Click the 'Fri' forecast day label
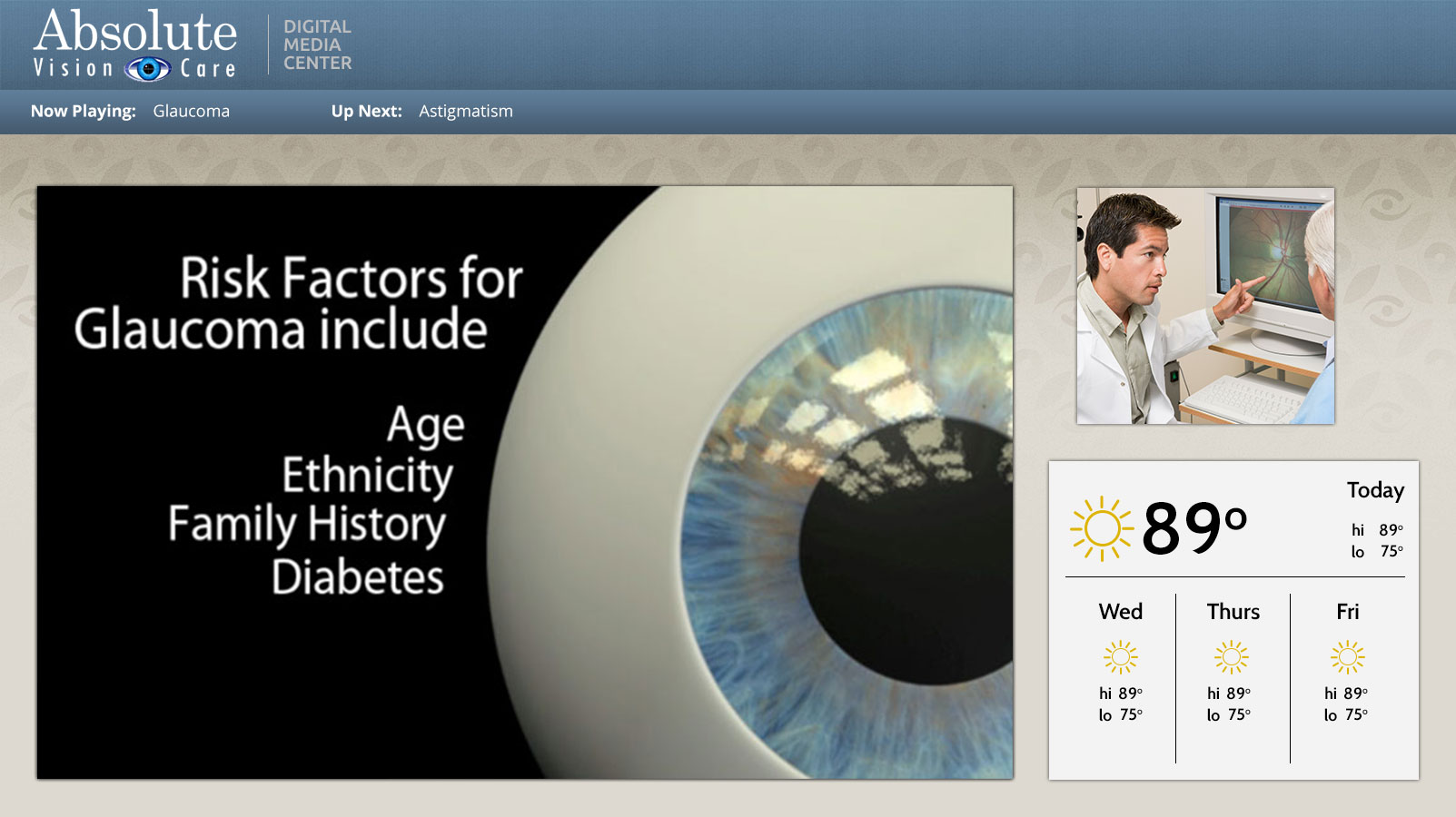1456x817 pixels. [x=1348, y=612]
